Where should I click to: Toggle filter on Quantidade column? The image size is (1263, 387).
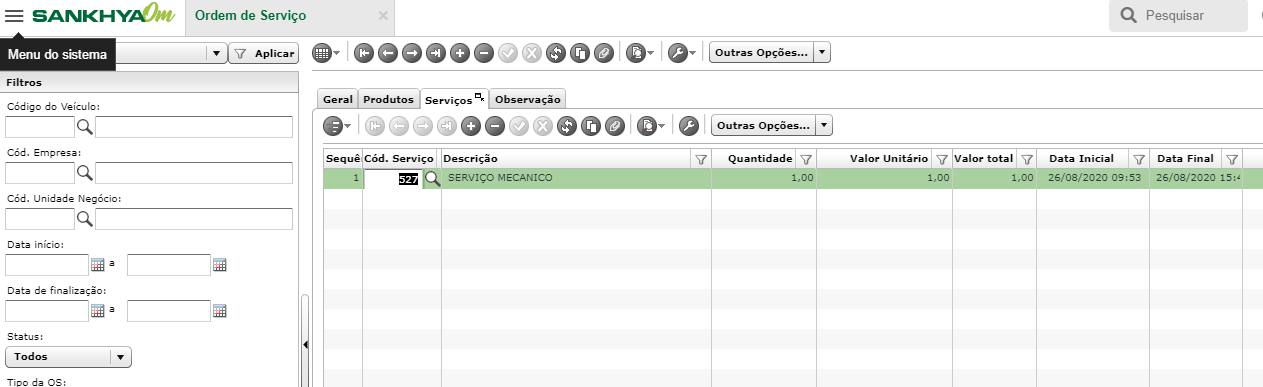(x=806, y=159)
